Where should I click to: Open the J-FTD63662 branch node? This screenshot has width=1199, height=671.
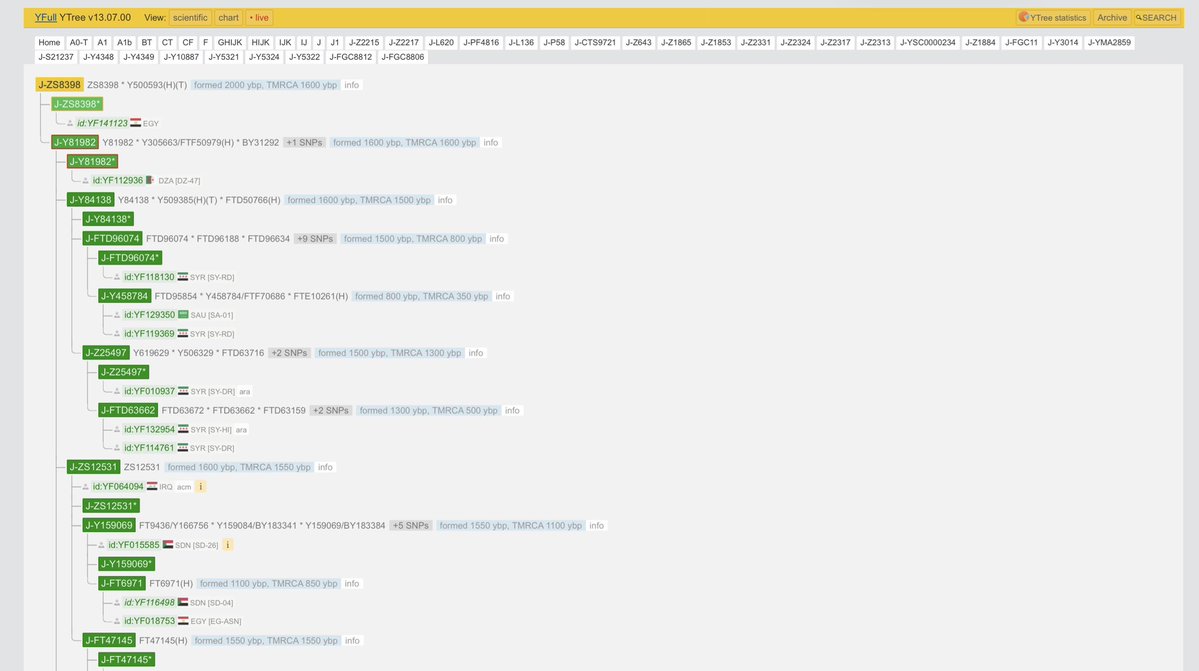point(128,410)
